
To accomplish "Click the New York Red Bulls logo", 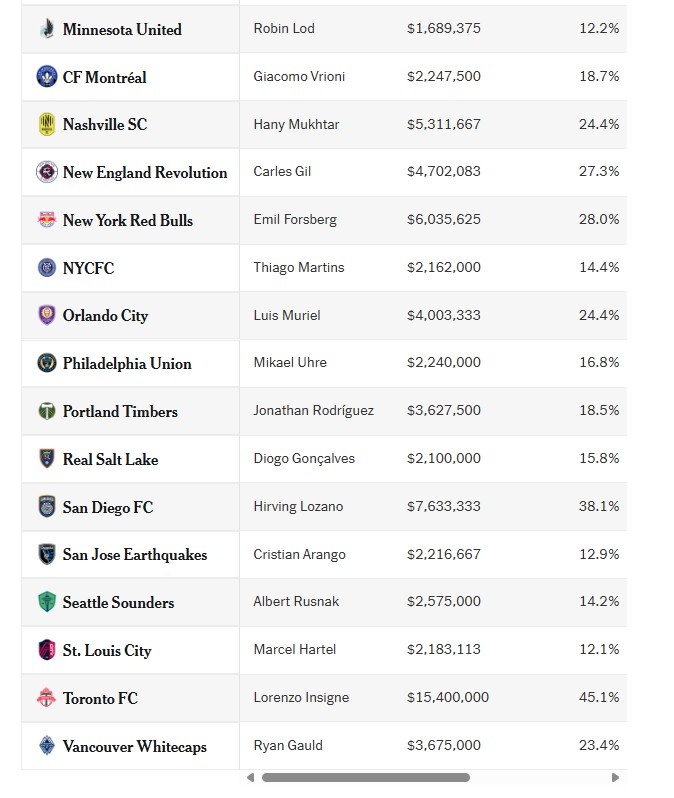I will coord(46,220).
